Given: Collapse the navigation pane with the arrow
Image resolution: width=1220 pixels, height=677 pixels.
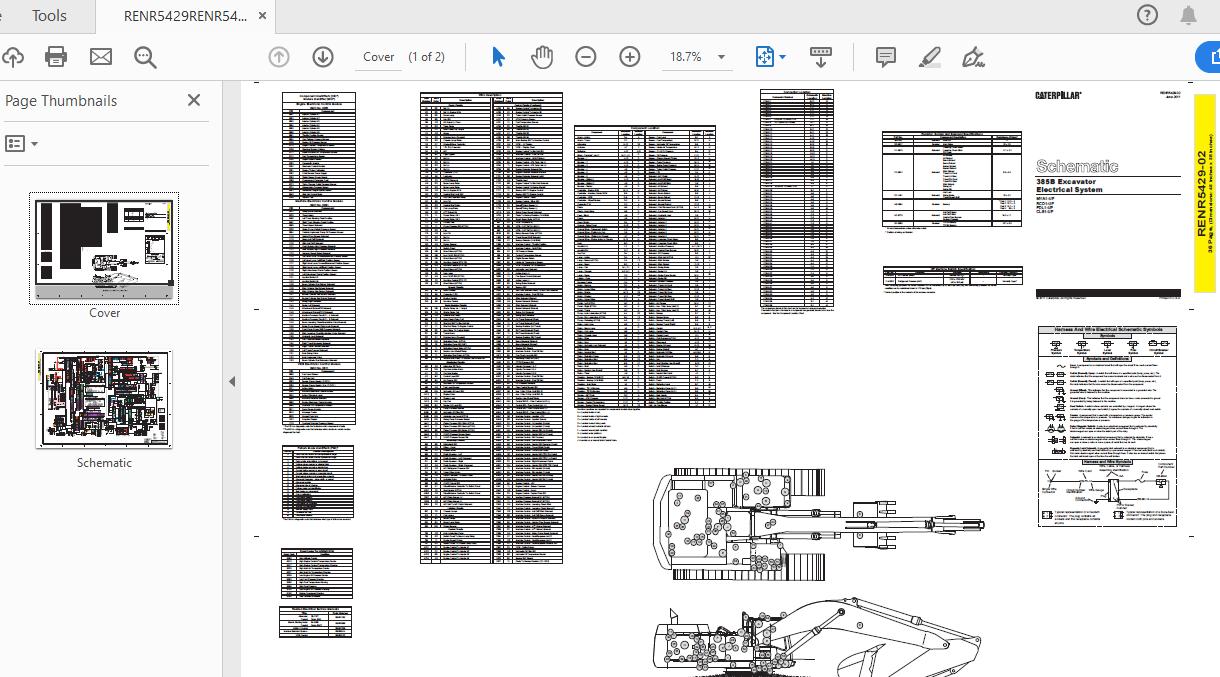Looking at the screenshot, I should (x=232, y=381).
